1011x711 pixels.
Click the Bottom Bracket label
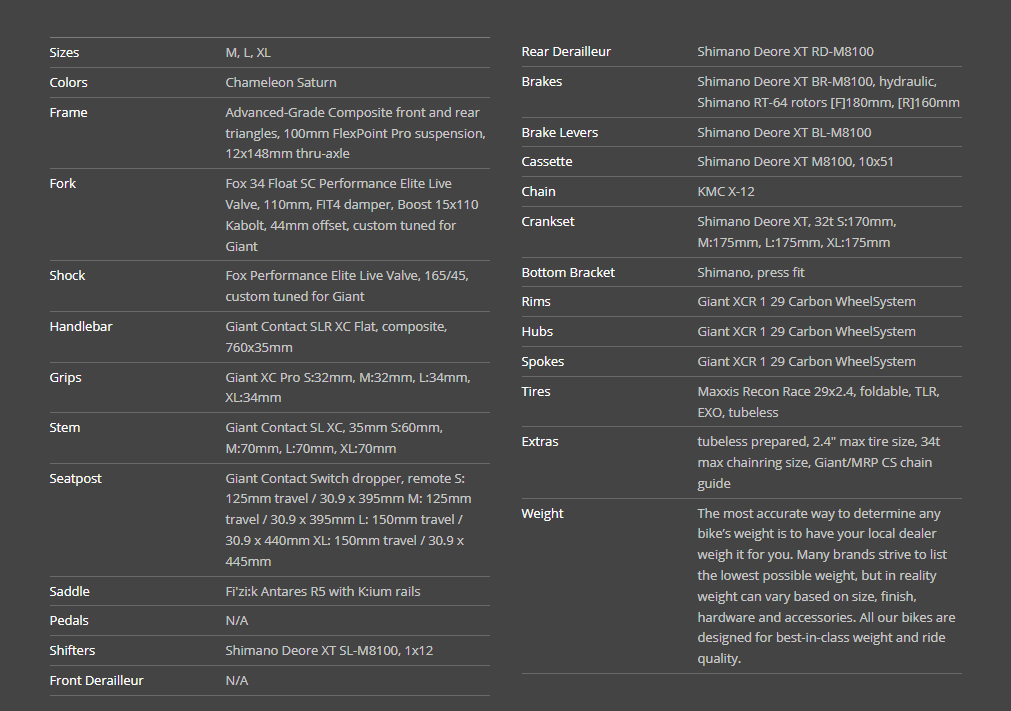568,272
